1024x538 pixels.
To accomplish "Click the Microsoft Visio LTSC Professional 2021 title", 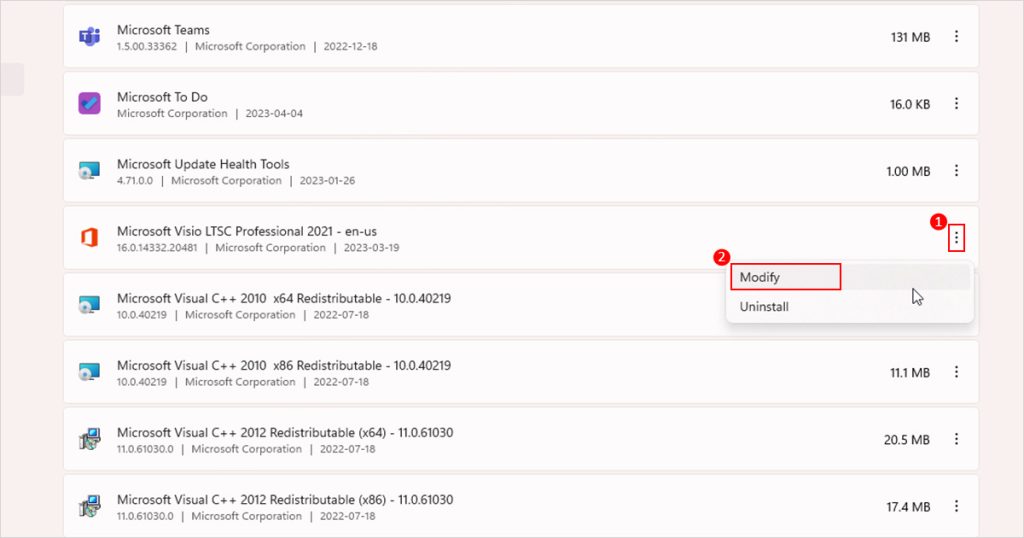I will (246, 231).
